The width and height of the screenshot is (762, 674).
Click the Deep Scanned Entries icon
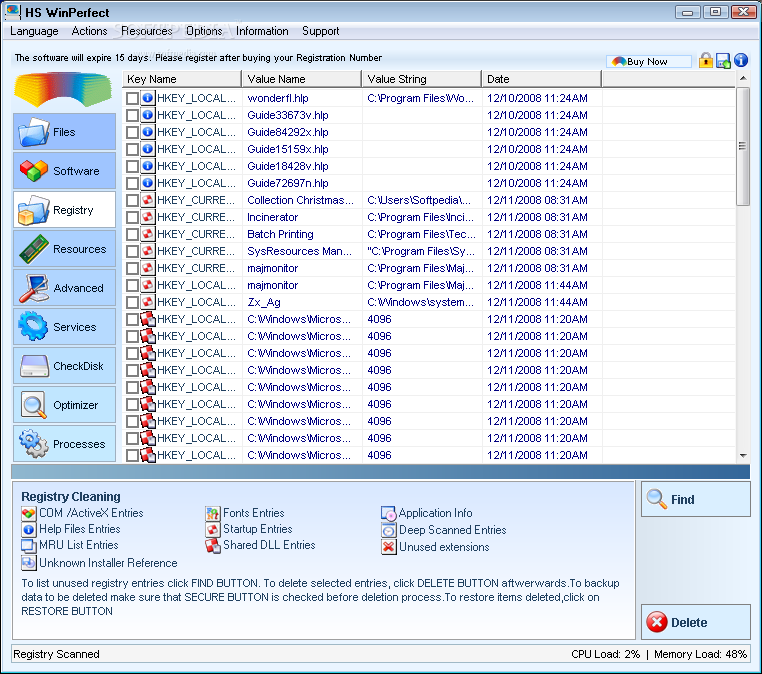tap(388, 530)
